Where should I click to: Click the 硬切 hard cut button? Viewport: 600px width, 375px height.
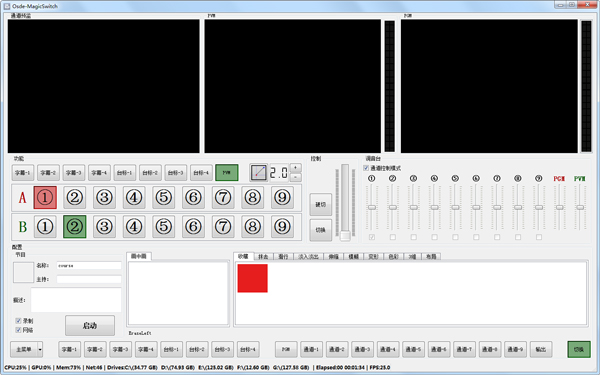click(x=320, y=205)
